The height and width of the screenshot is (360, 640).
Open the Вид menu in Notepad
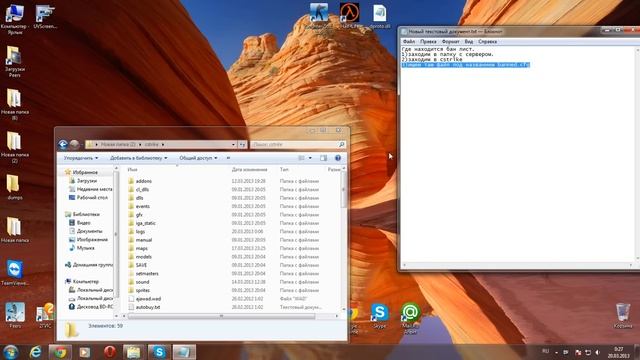[469, 41]
